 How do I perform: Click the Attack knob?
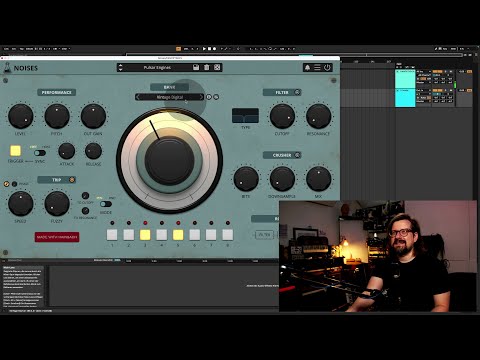pos(67,151)
